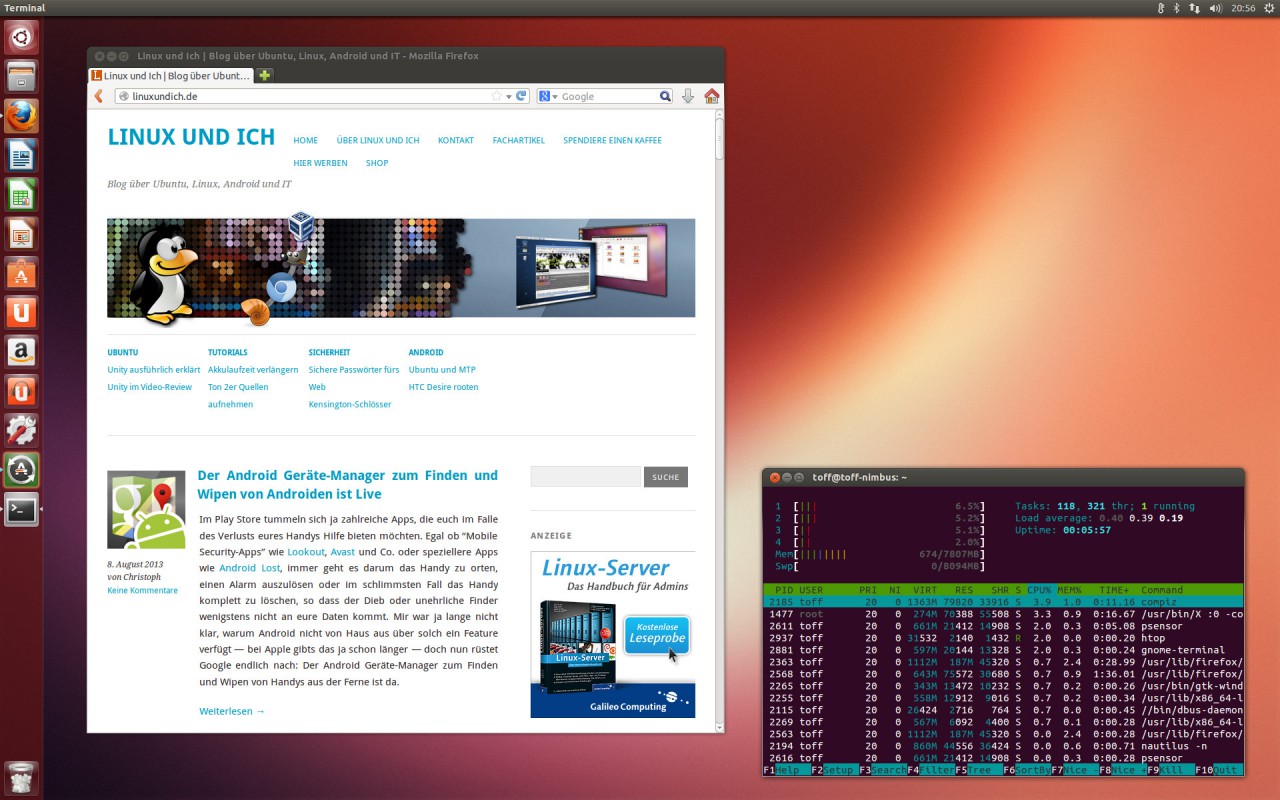Open HTC Desire rooten link
Screen dimensions: 1280x800
443,387
